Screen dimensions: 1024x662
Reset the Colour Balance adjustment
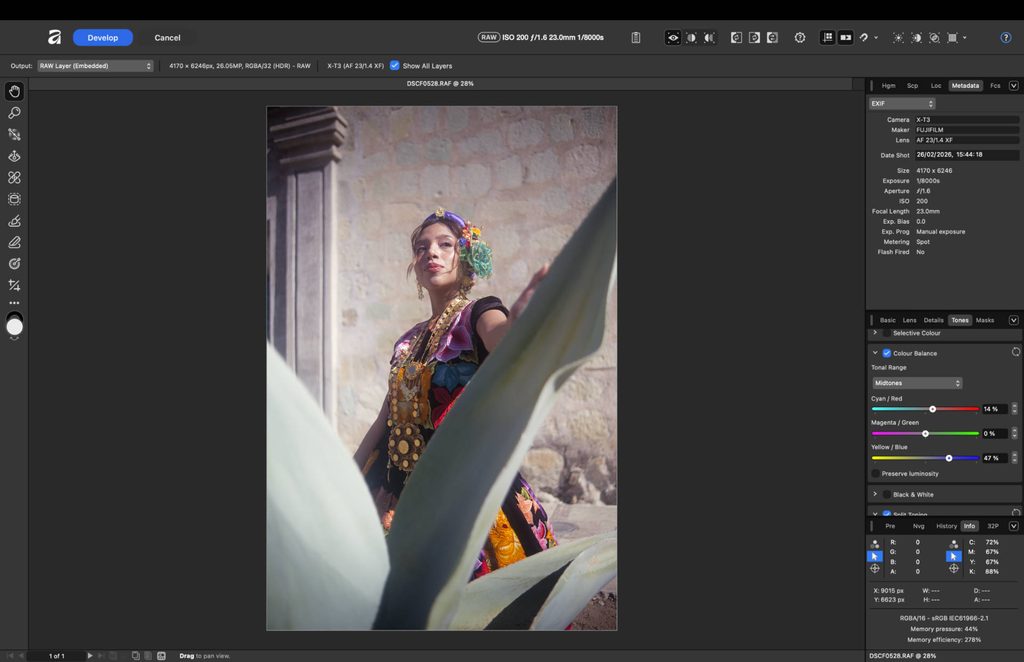coord(1016,352)
